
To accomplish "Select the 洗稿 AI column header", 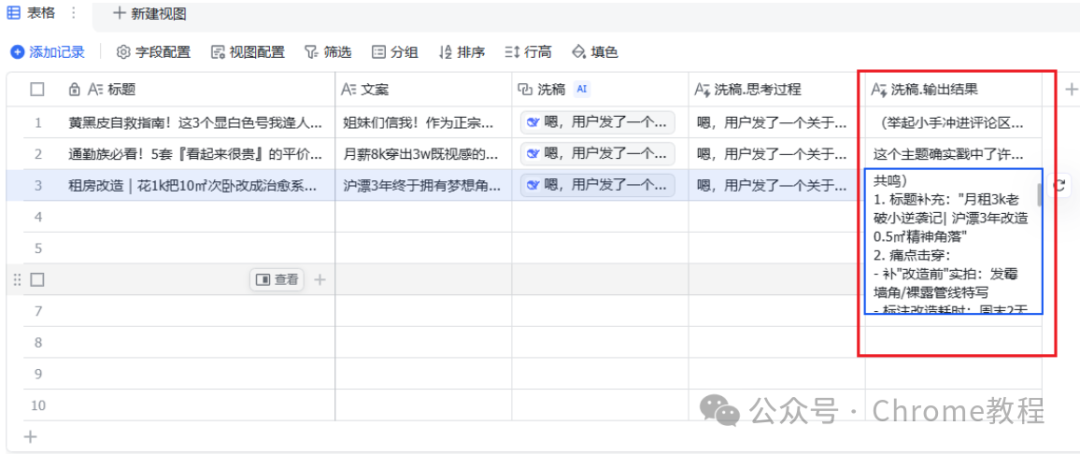I will [x=600, y=89].
